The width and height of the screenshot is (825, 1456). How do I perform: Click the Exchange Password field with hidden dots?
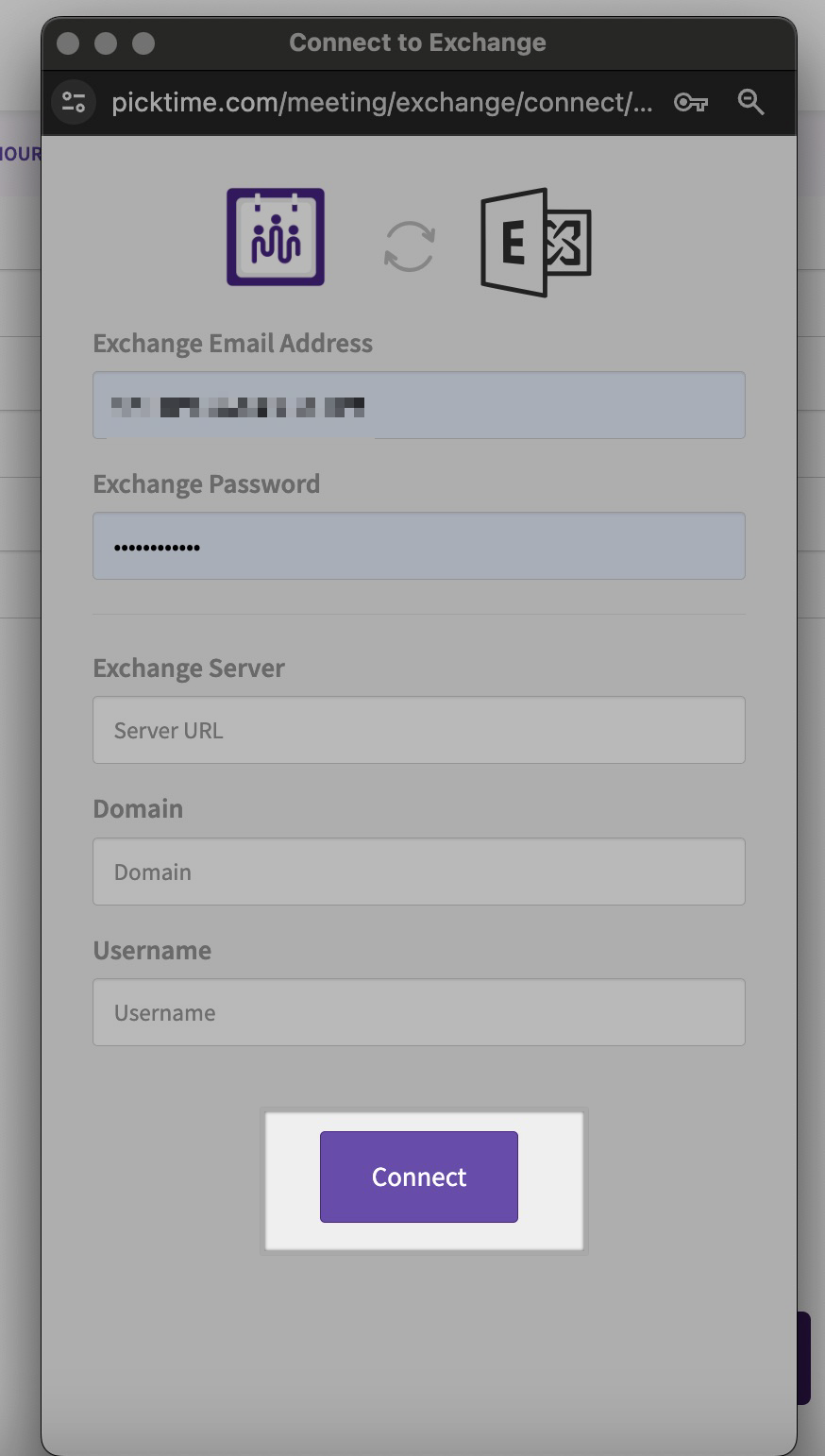point(418,546)
